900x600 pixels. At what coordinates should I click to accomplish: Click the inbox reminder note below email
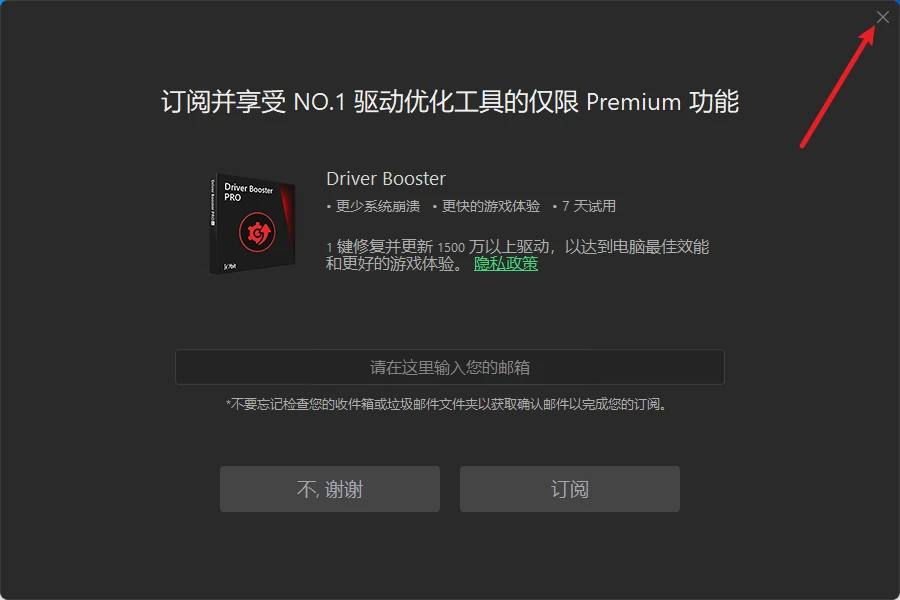coord(448,404)
